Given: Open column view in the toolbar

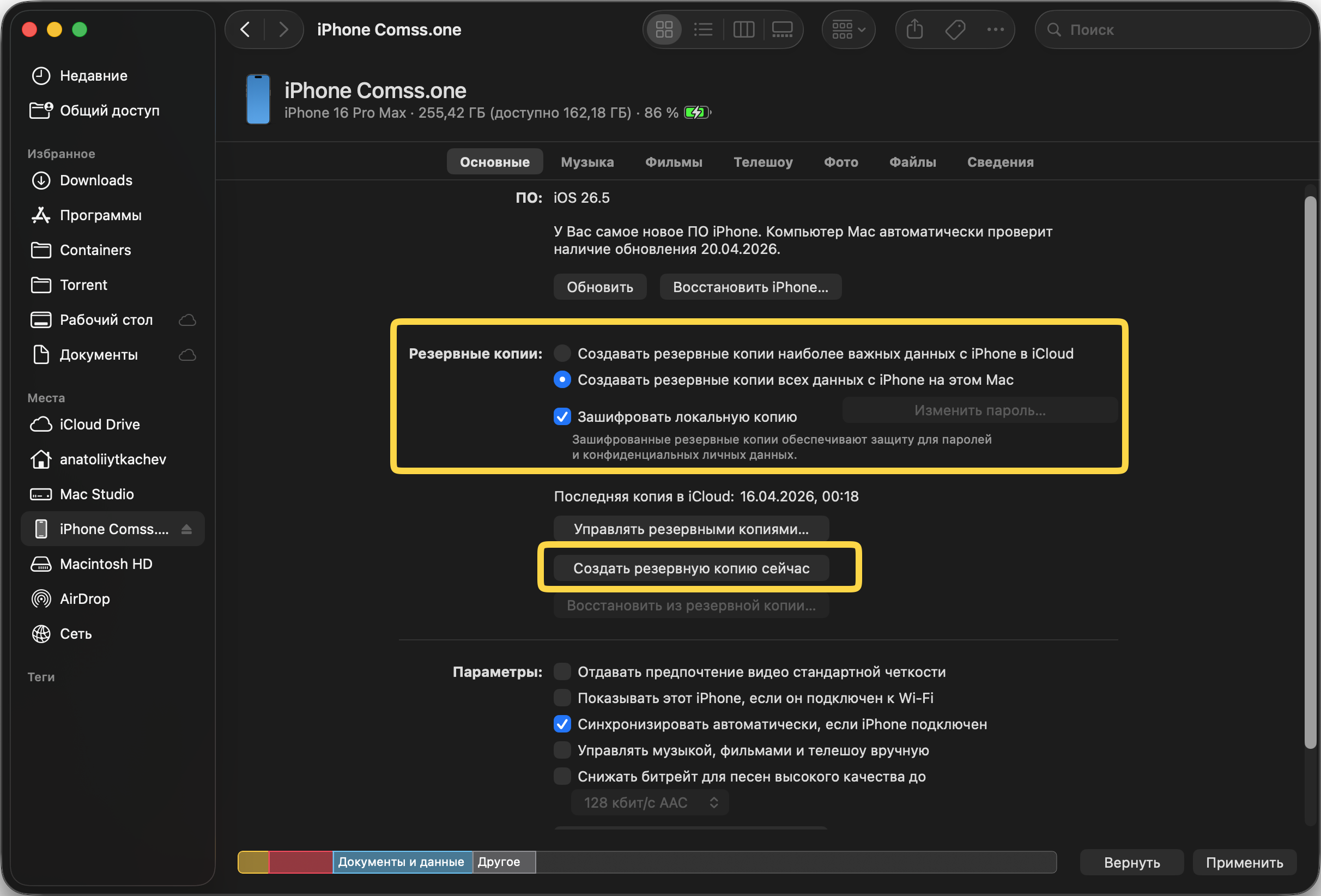Looking at the screenshot, I should click(743, 29).
